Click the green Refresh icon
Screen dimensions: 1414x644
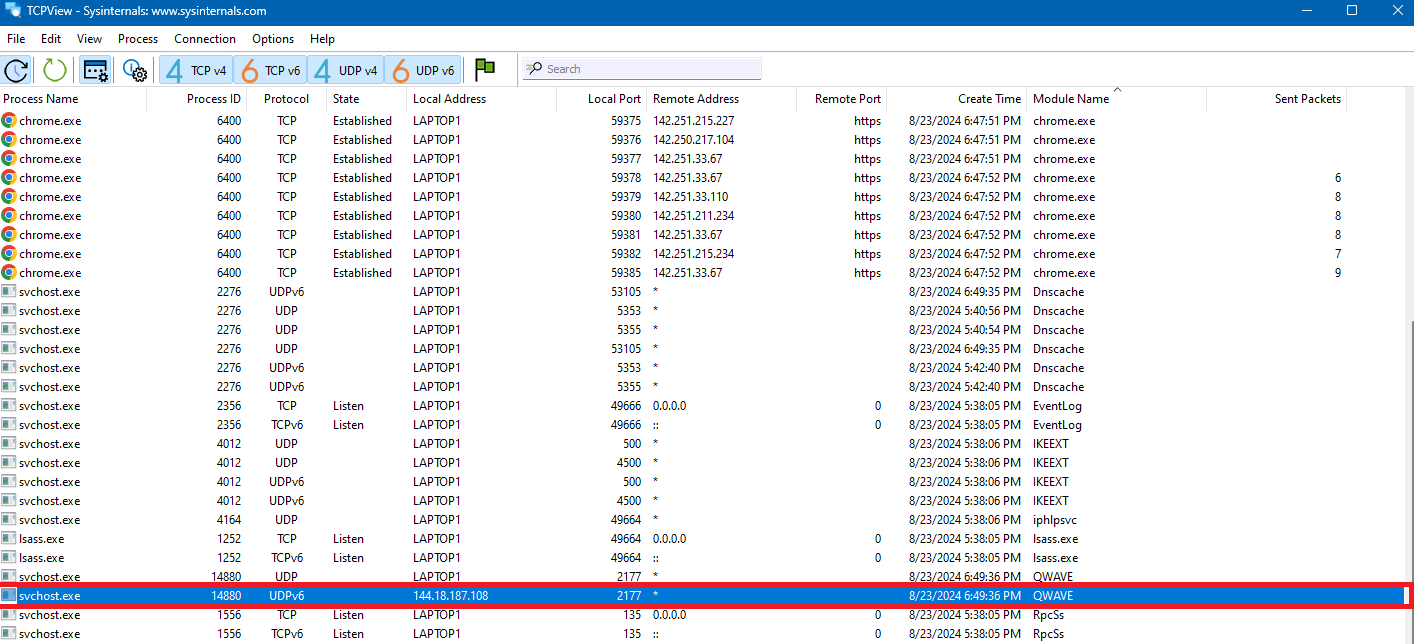54,70
